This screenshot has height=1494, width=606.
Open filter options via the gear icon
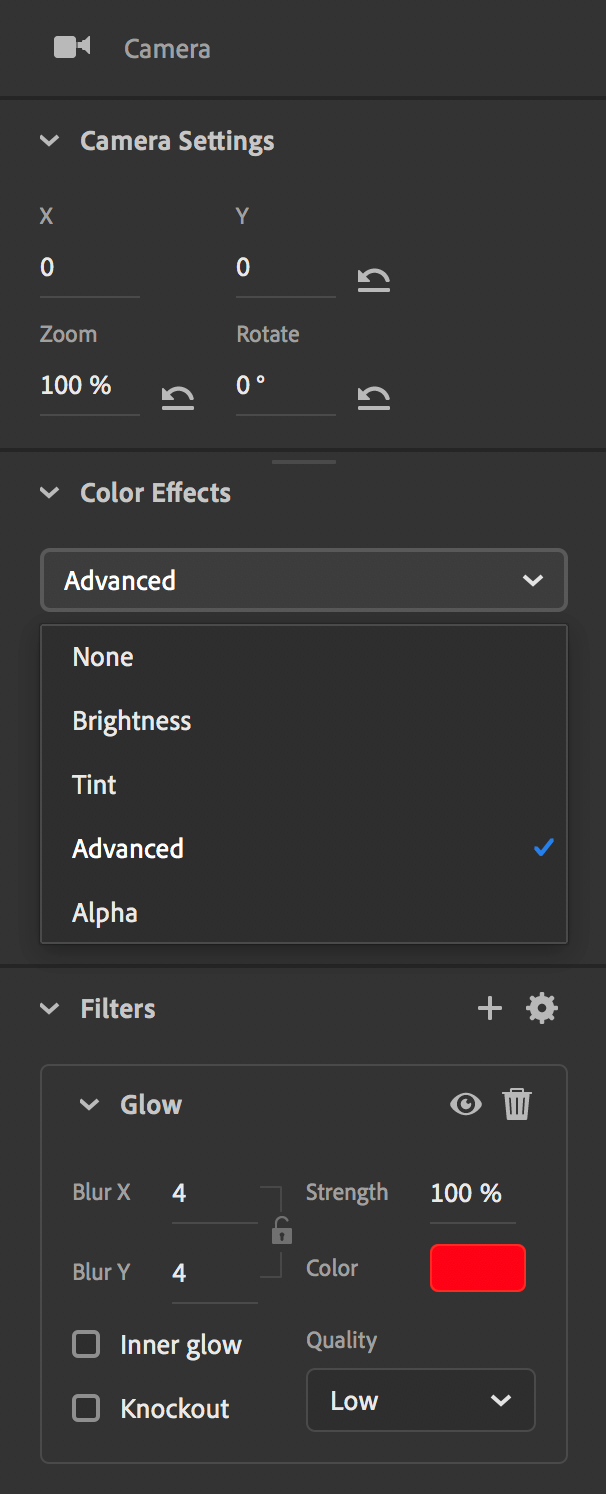pos(542,1008)
